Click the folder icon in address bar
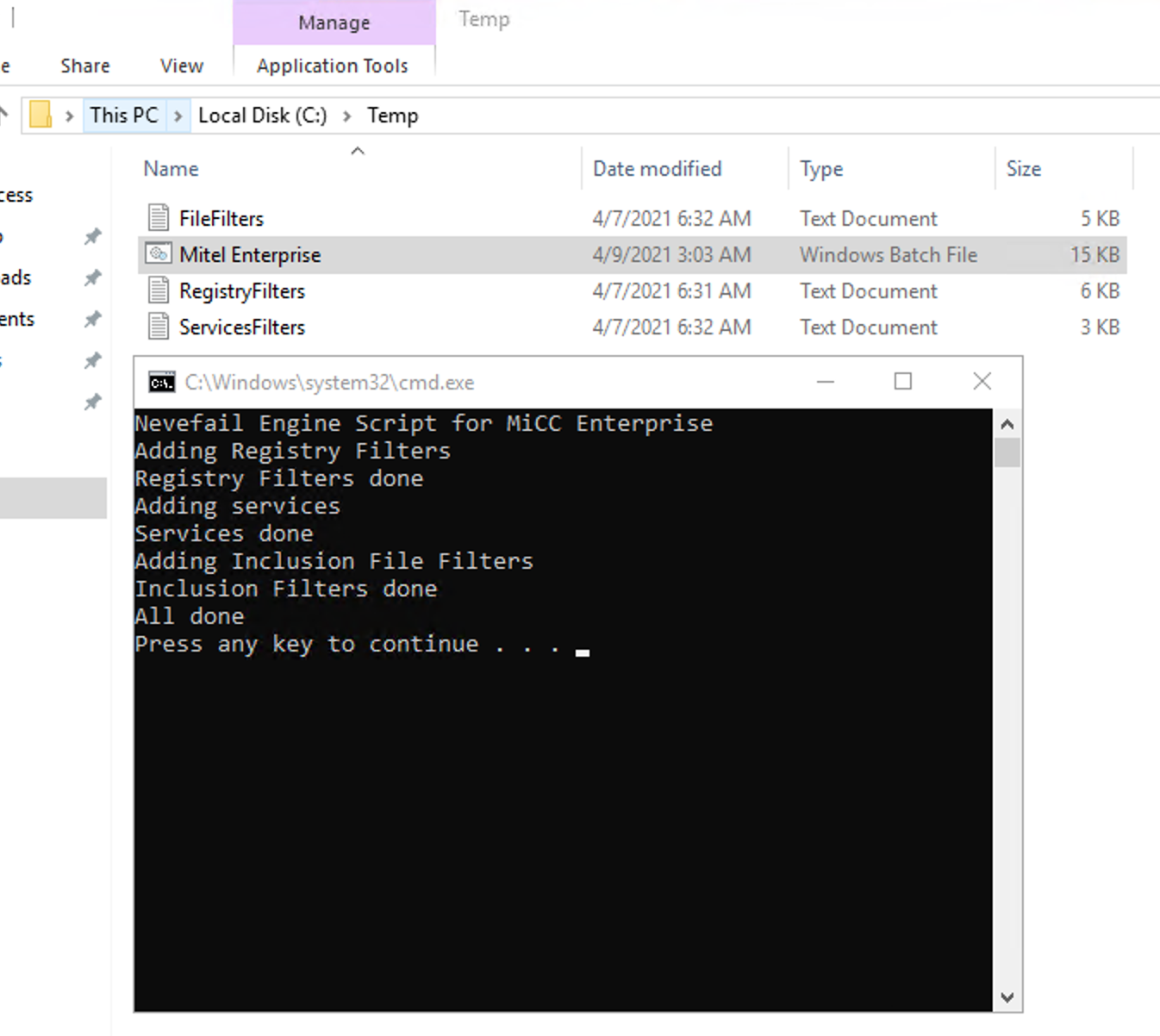 (x=41, y=115)
